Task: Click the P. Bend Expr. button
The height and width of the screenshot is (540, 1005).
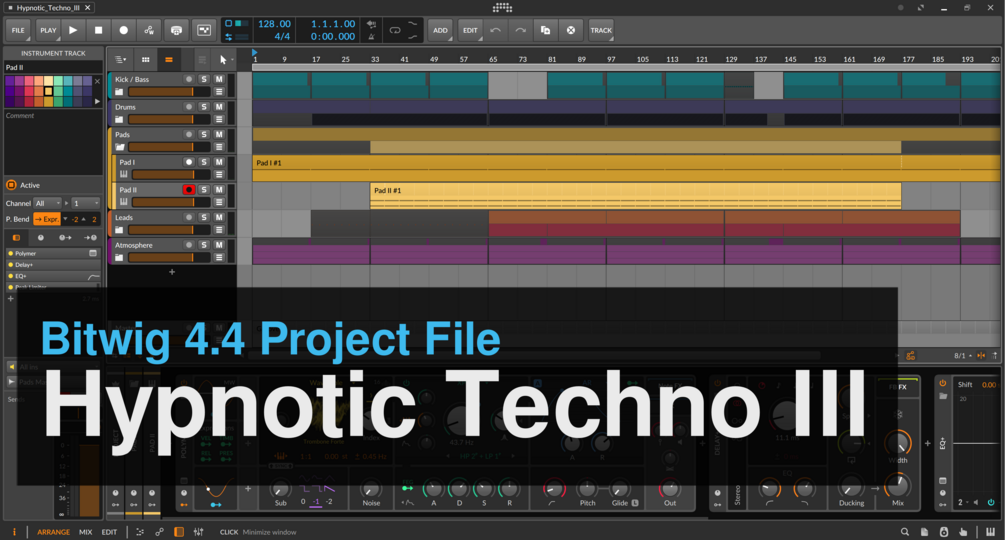Action: [47, 219]
